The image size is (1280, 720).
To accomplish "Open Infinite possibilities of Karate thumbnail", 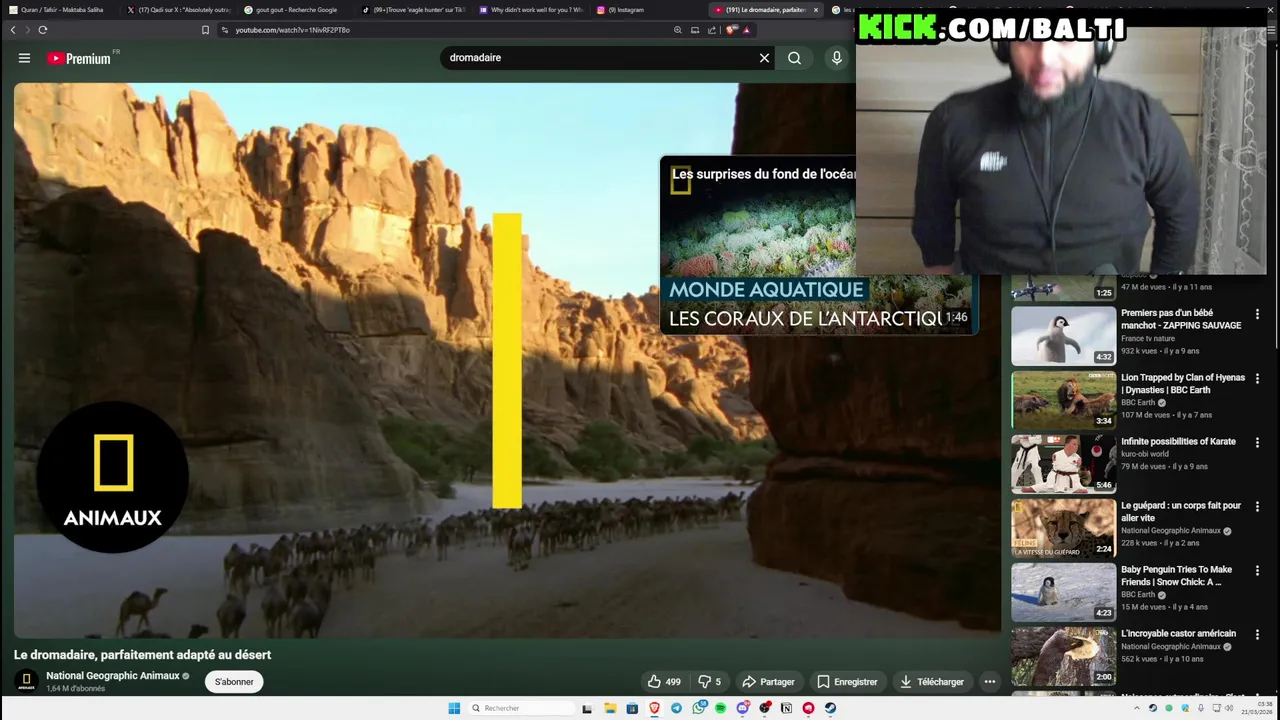I will [1063, 464].
